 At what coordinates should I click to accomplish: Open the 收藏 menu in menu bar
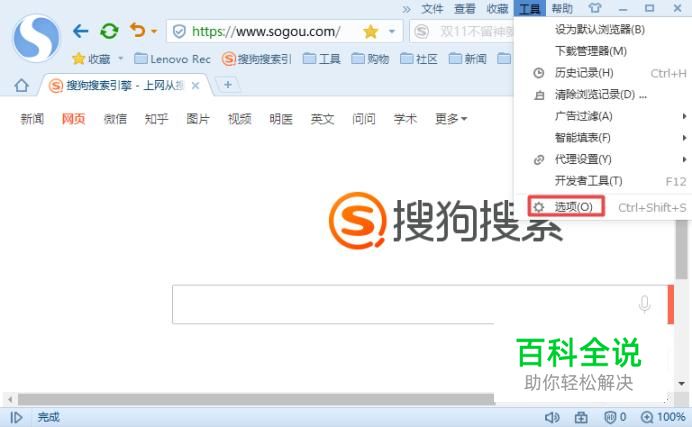[497, 9]
